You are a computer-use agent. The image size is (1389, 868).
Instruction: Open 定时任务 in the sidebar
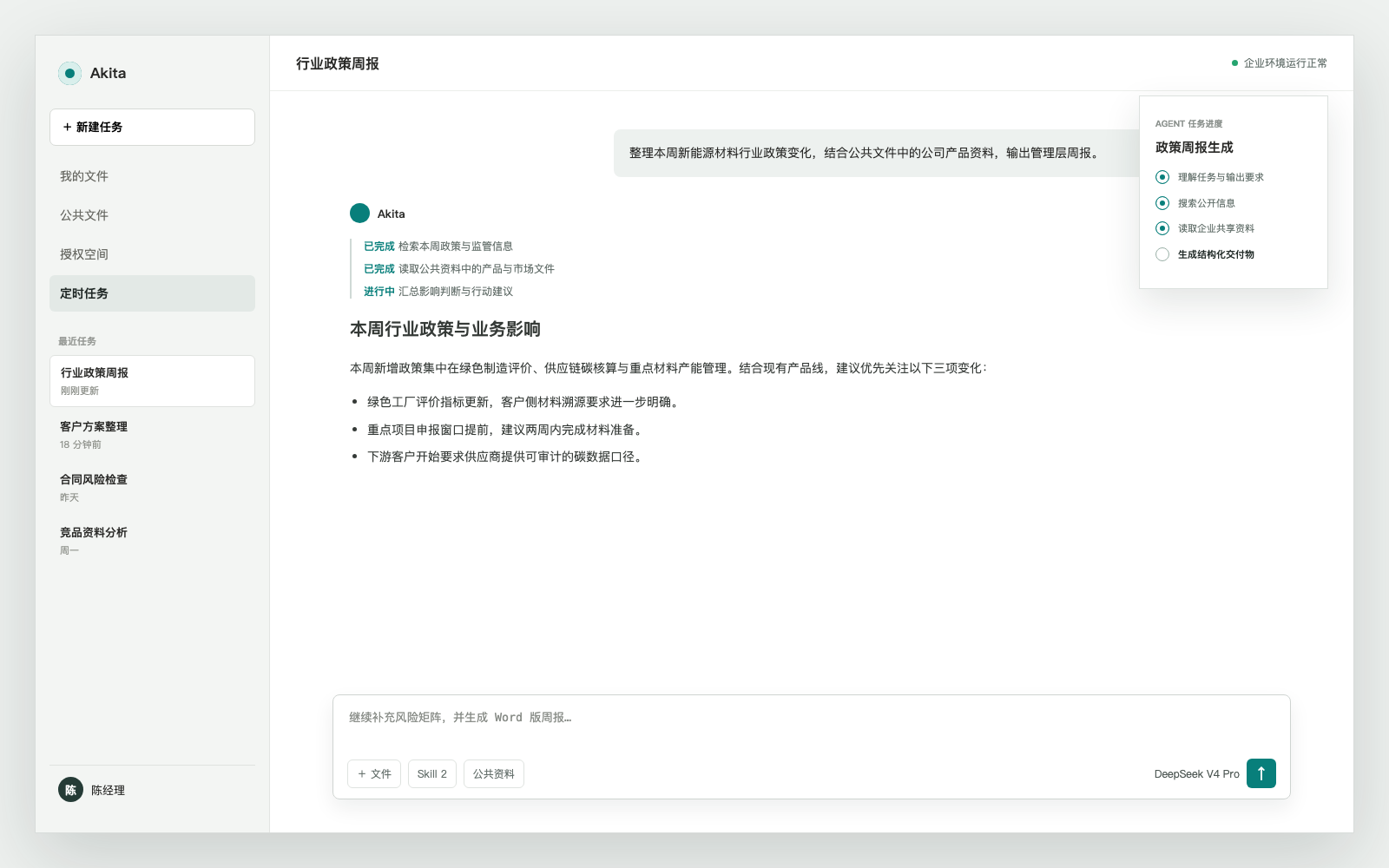pyautogui.click(x=152, y=293)
